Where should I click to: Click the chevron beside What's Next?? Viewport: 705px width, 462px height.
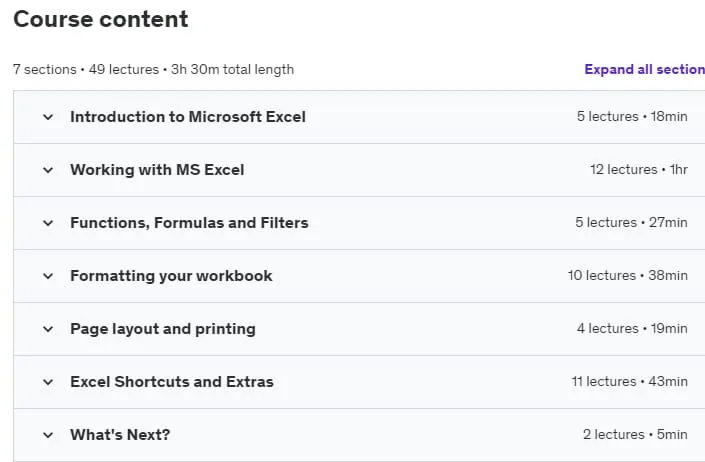48,435
